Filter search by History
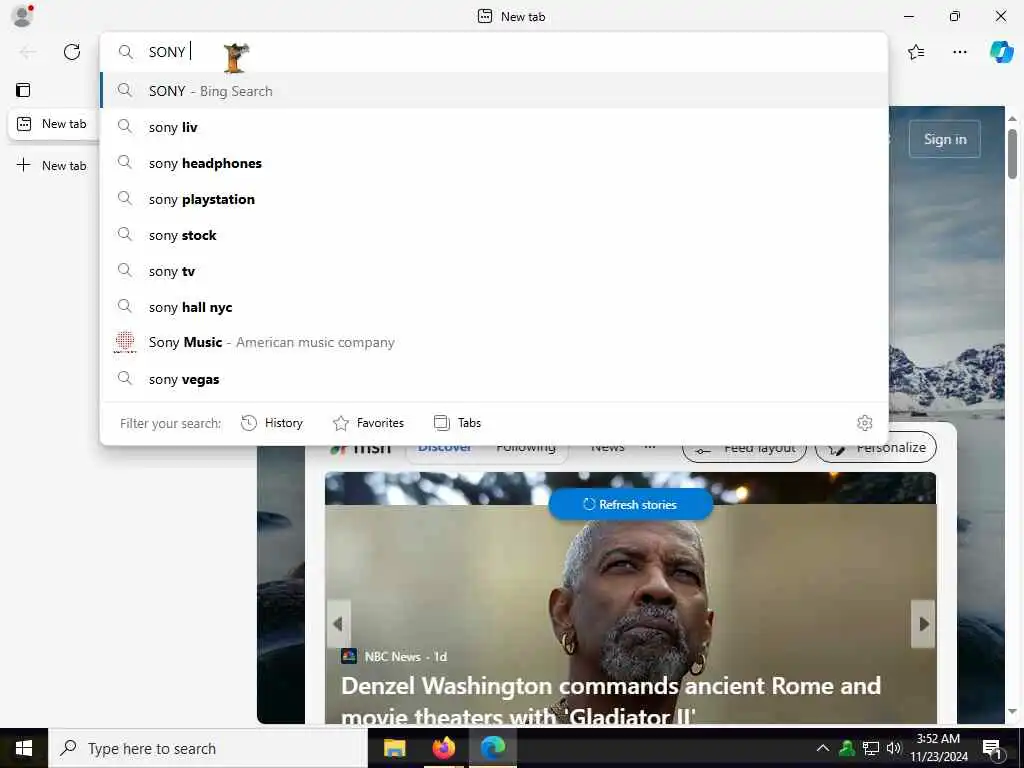The height and width of the screenshot is (768, 1024). [272, 423]
